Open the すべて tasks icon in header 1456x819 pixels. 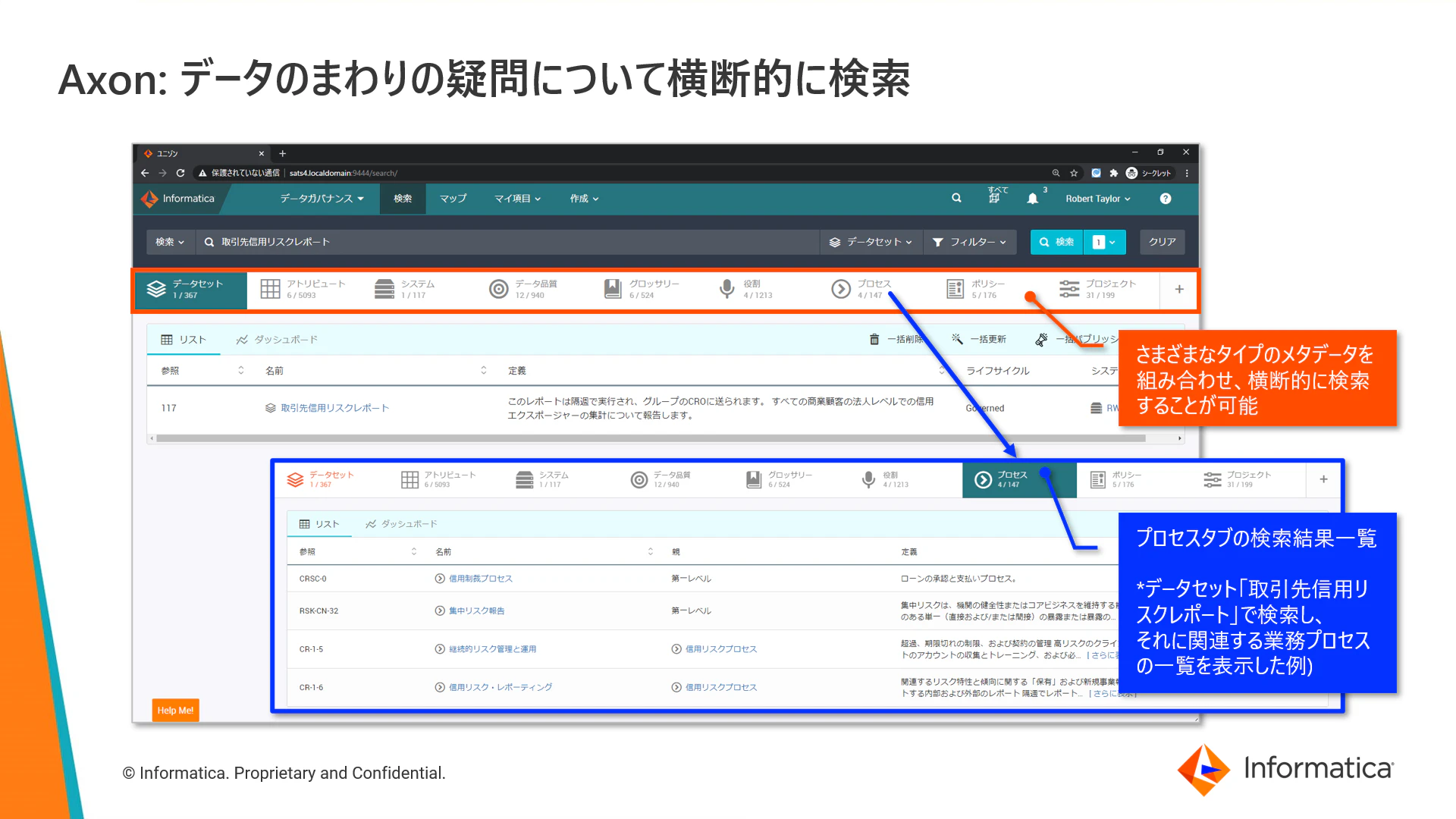coord(997,196)
